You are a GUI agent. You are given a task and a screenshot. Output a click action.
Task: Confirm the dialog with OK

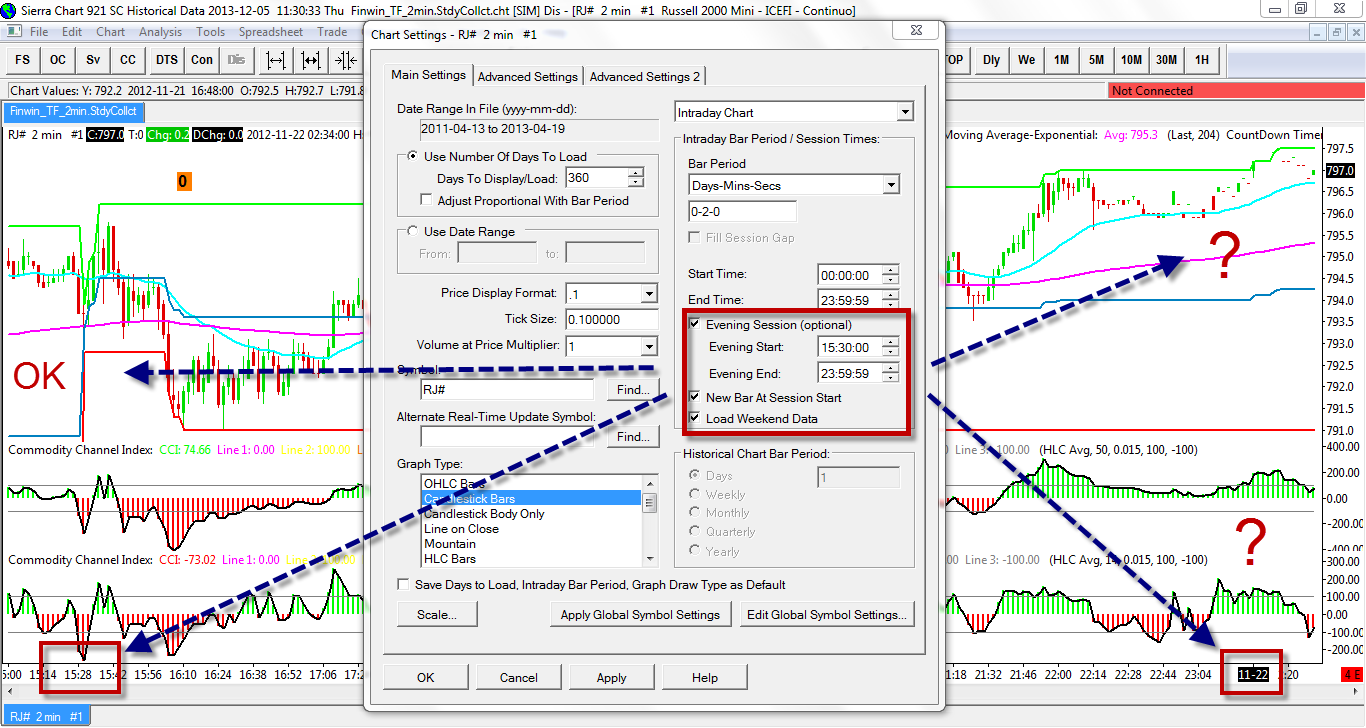click(x=426, y=677)
